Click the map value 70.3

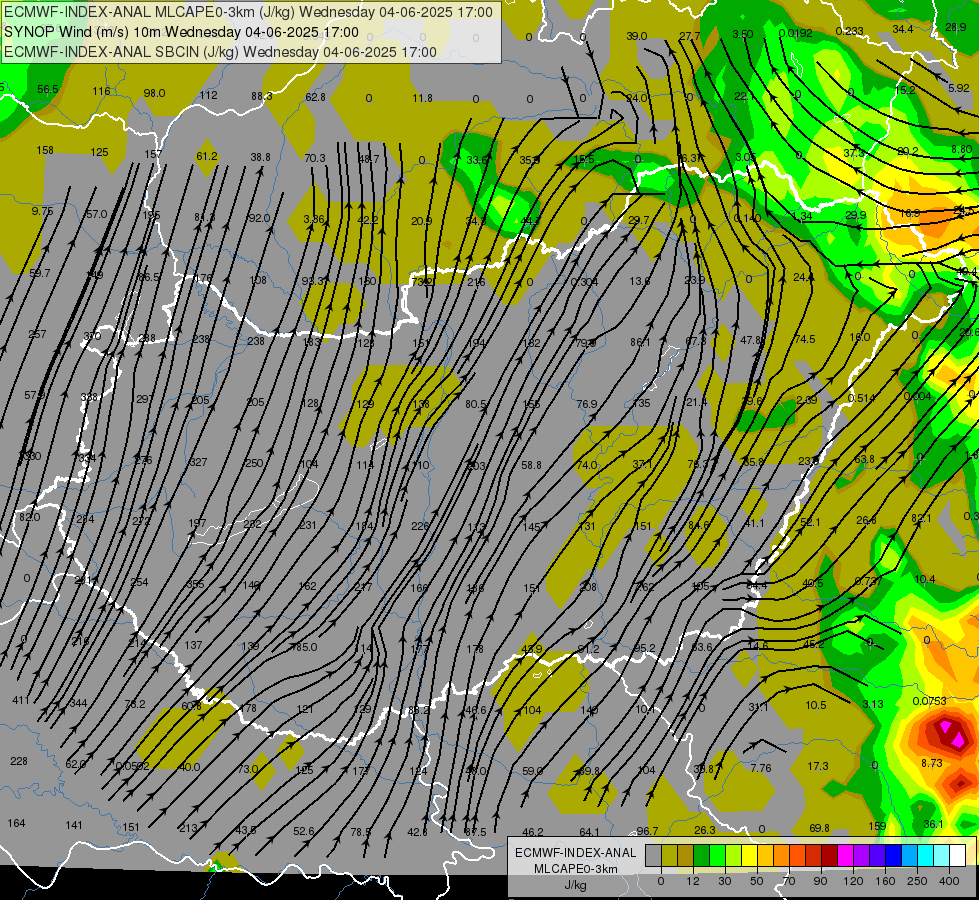point(315,158)
